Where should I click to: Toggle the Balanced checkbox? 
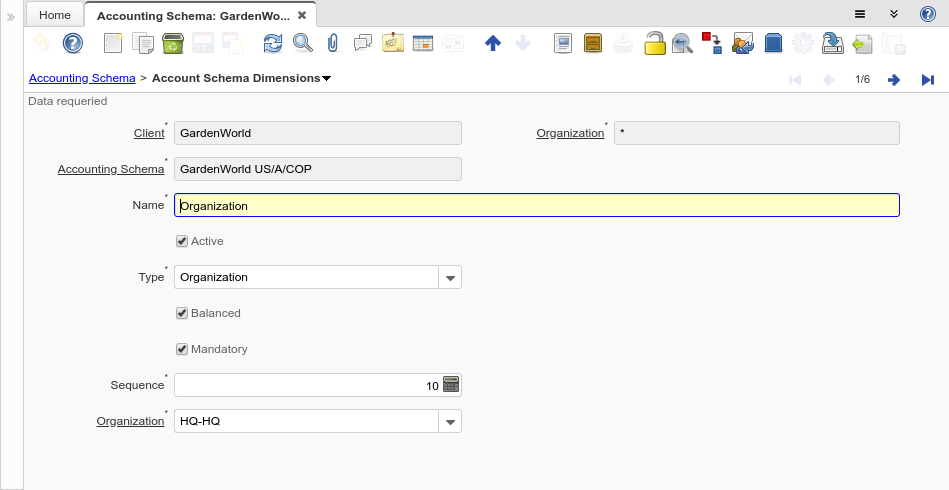tap(182, 313)
